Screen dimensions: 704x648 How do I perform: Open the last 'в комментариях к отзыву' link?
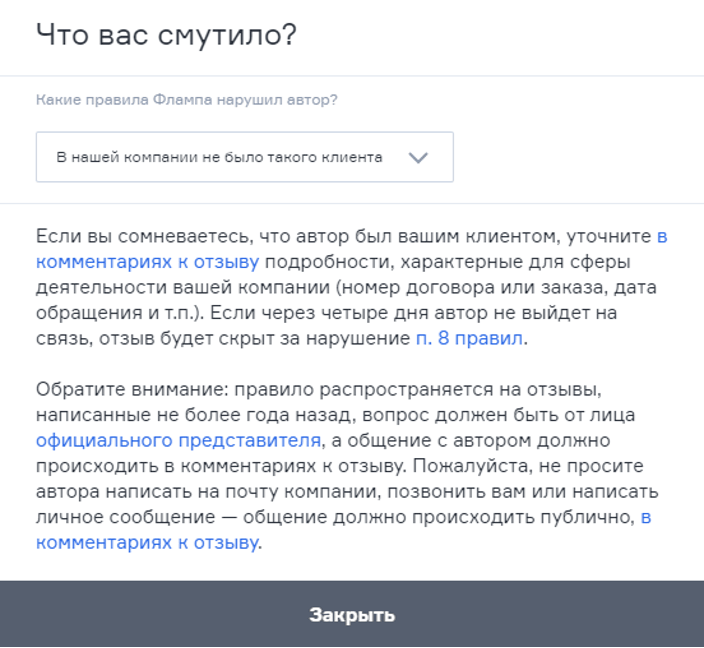[x=148, y=542]
